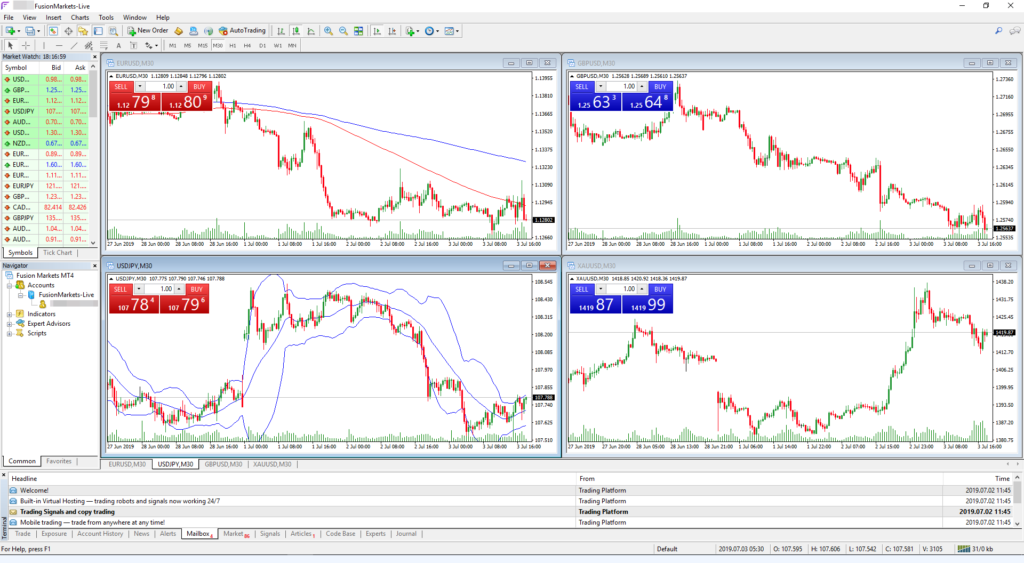This screenshot has height=563, width=1024.
Task: Click the New Order toolbar button
Action: [148, 31]
